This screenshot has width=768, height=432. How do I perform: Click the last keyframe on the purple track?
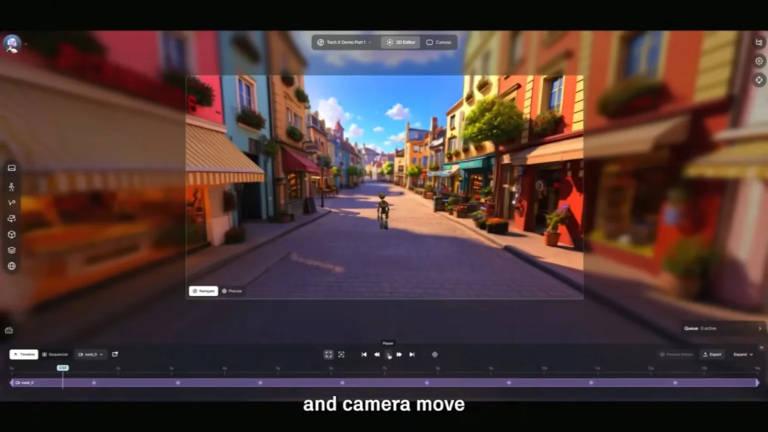[675, 383]
